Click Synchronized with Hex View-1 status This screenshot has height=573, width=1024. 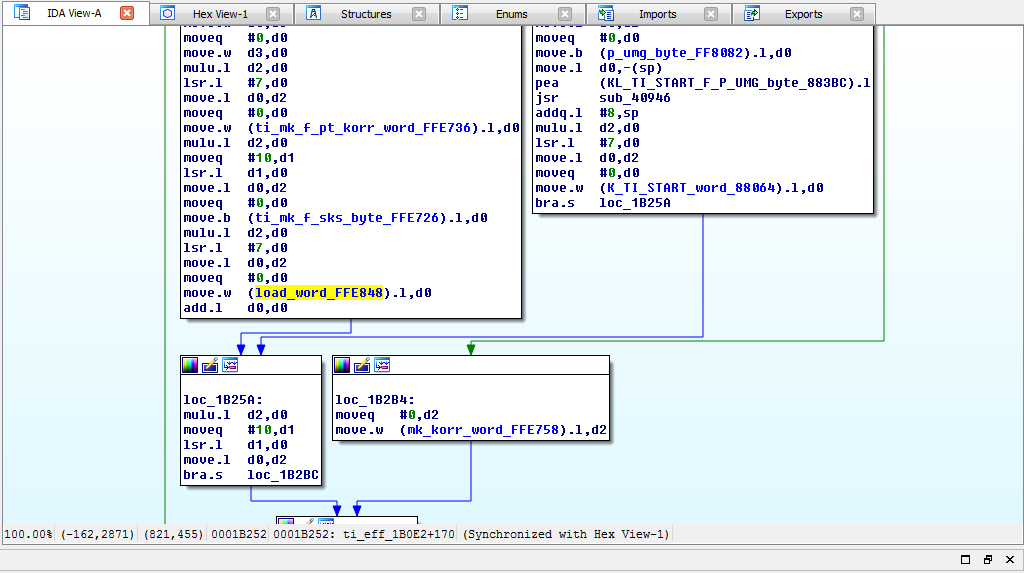[566, 534]
